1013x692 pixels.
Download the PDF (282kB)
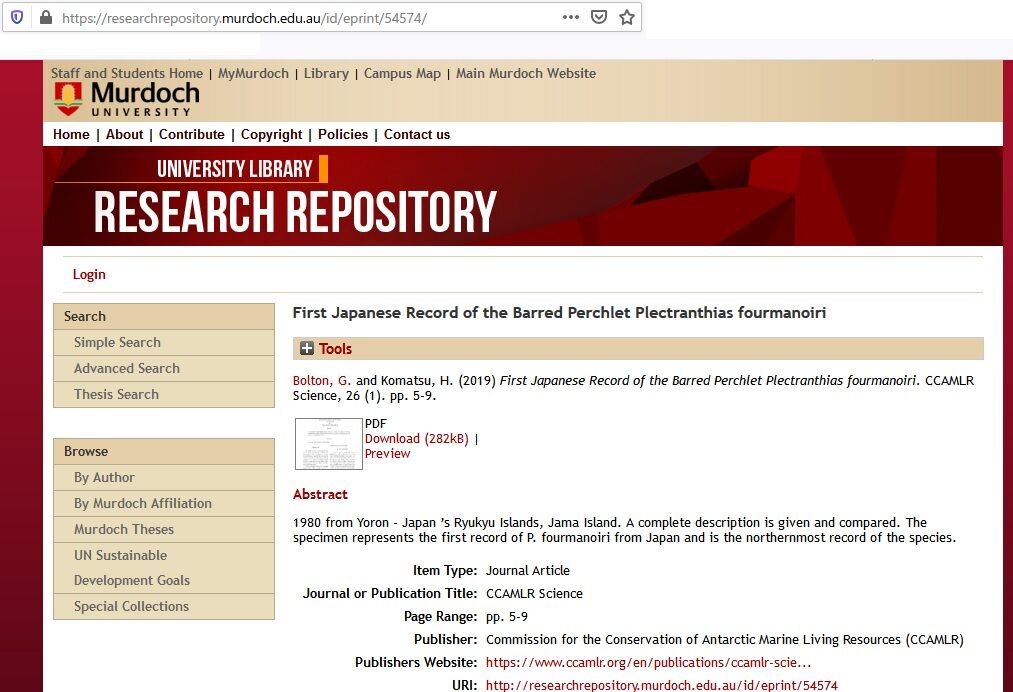[417, 439]
